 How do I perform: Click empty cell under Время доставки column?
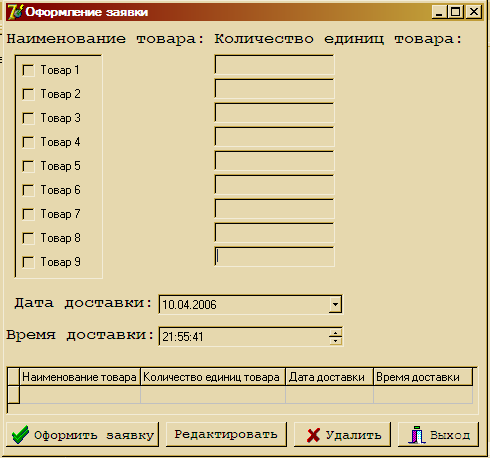click(x=423, y=395)
